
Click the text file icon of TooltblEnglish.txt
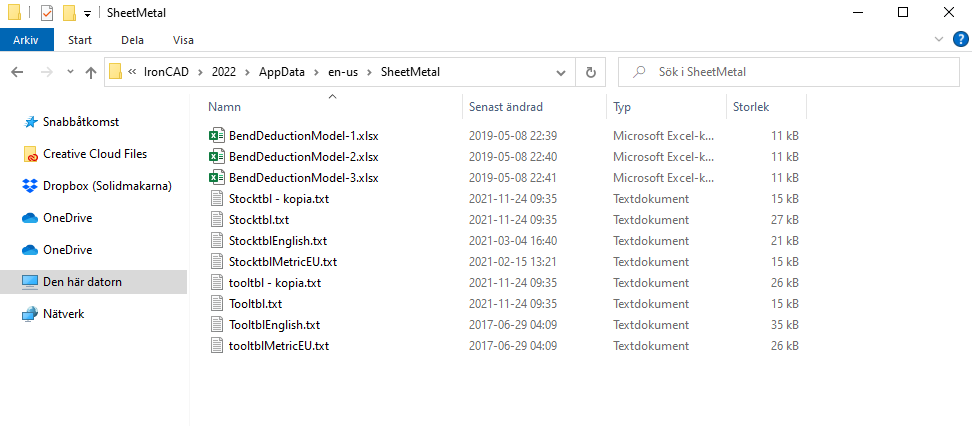(216, 325)
